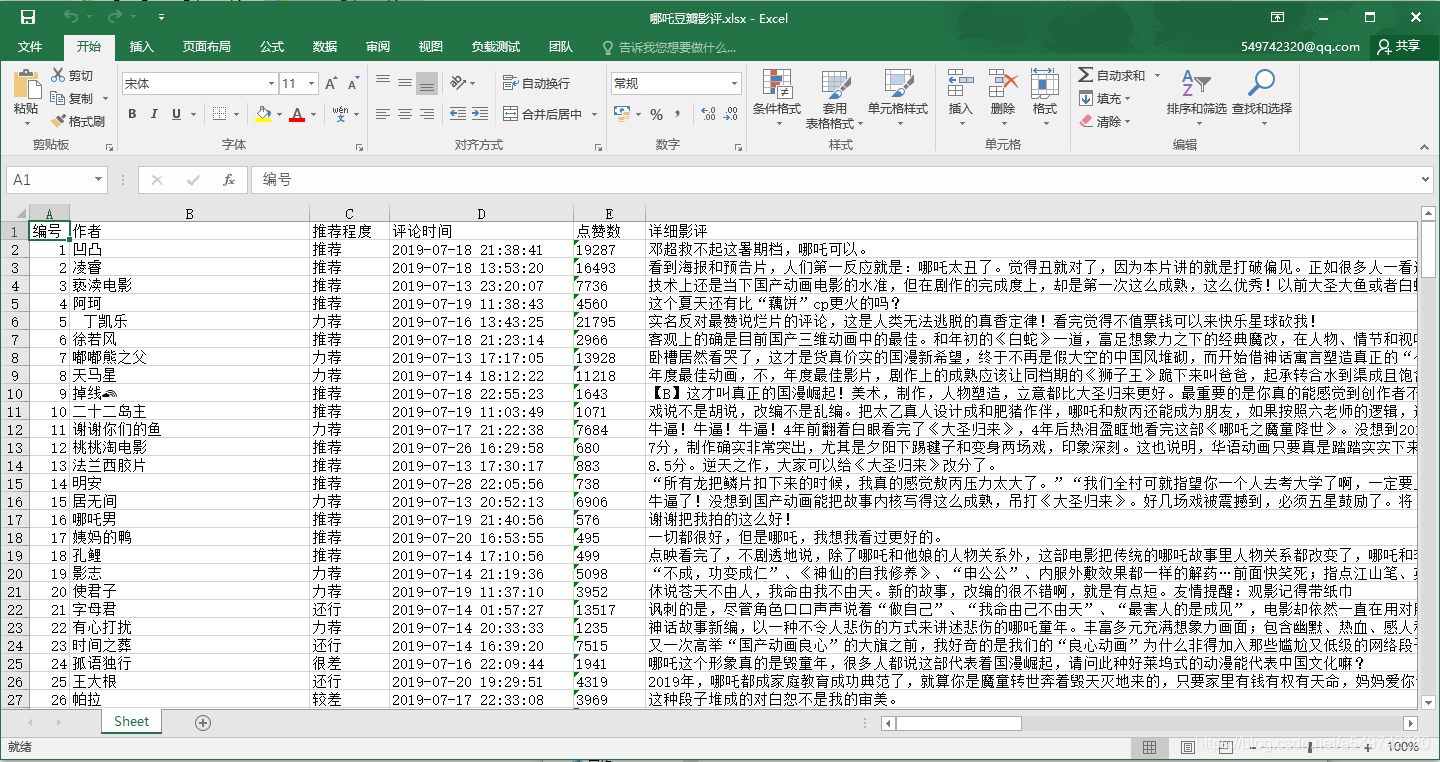Increase decimal places
Image resolution: width=1440 pixels, height=762 pixels.
706,114
